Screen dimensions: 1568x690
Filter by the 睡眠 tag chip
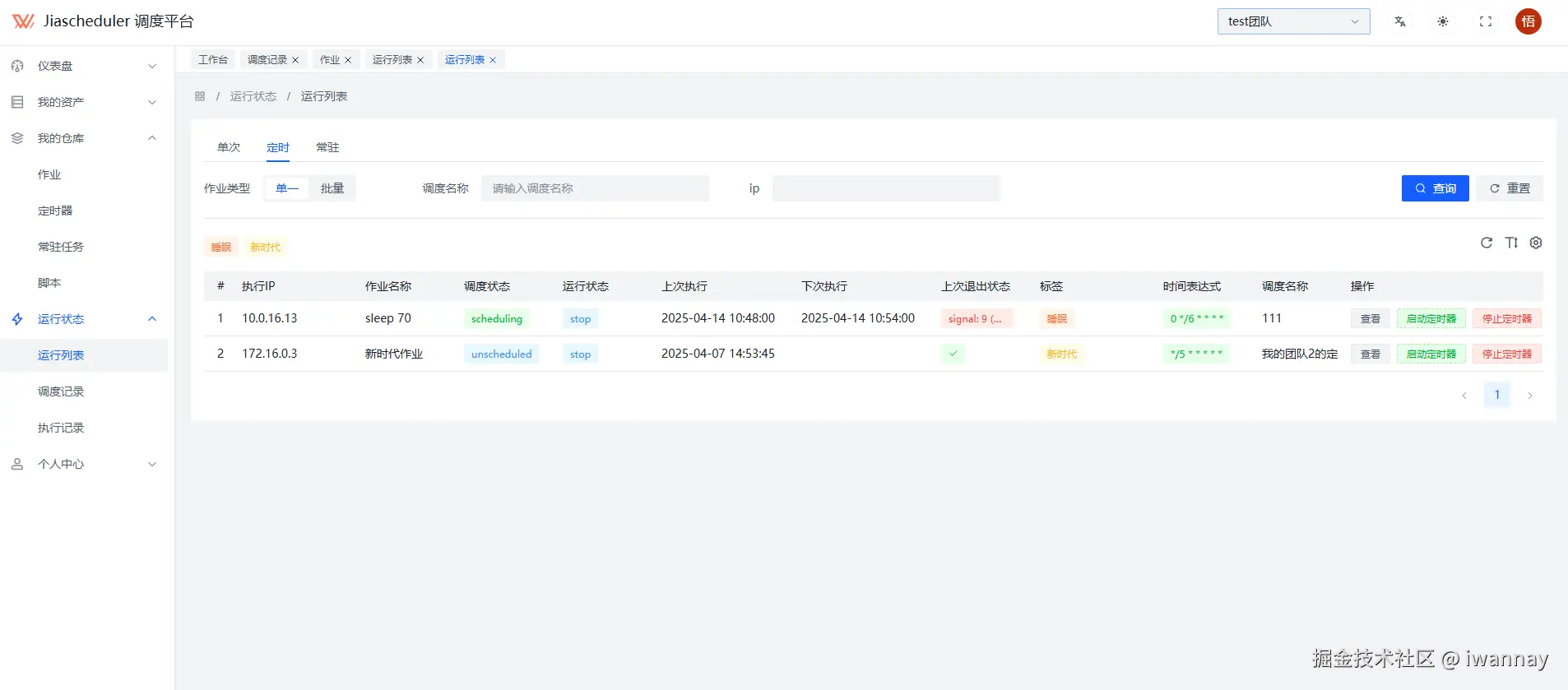pos(221,248)
